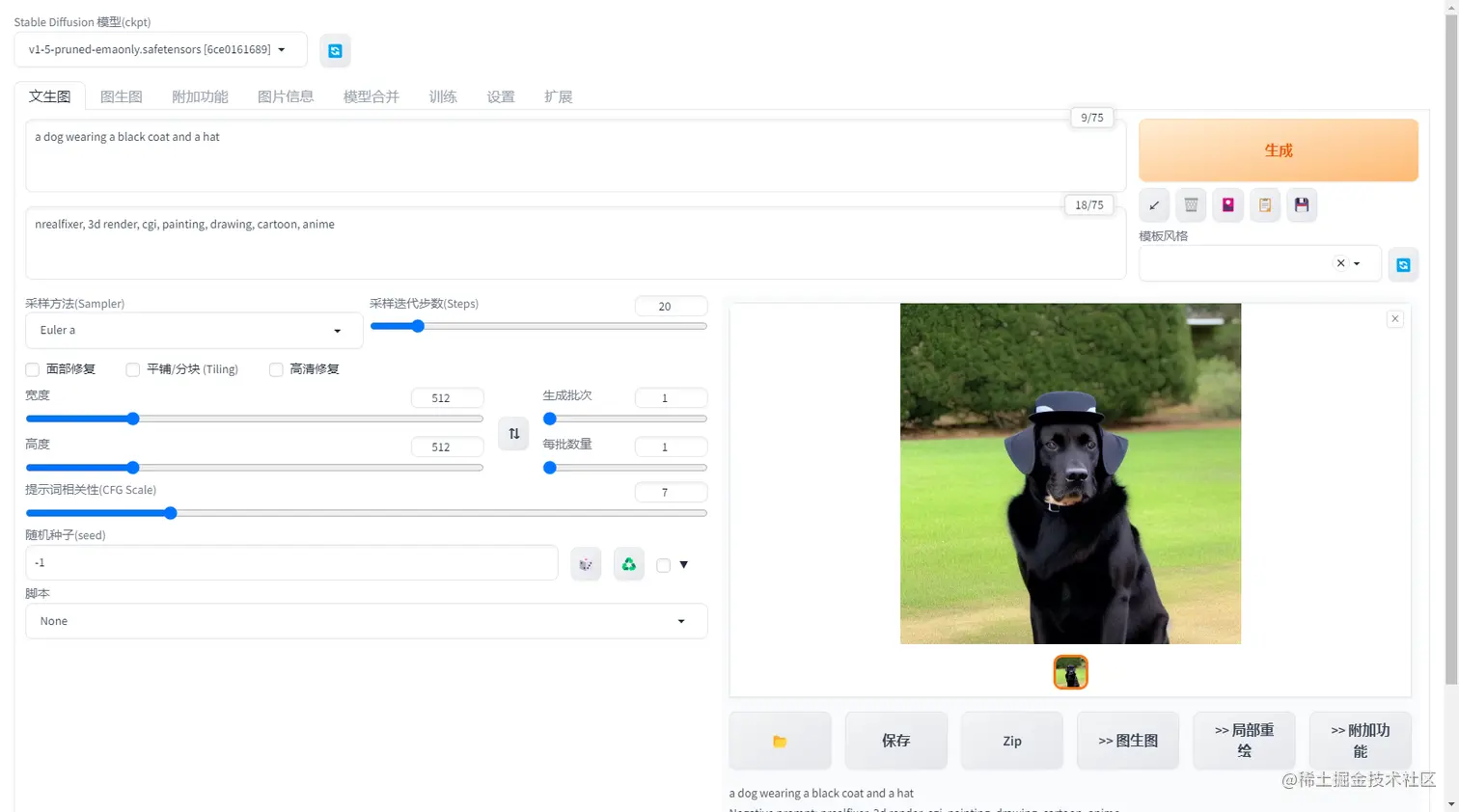Open the output folder
The height and width of the screenshot is (812, 1459).
(x=780, y=741)
